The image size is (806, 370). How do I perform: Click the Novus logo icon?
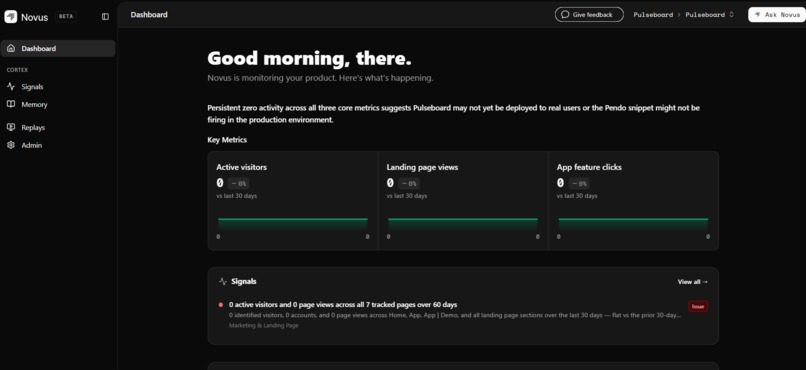click(x=11, y=16)
